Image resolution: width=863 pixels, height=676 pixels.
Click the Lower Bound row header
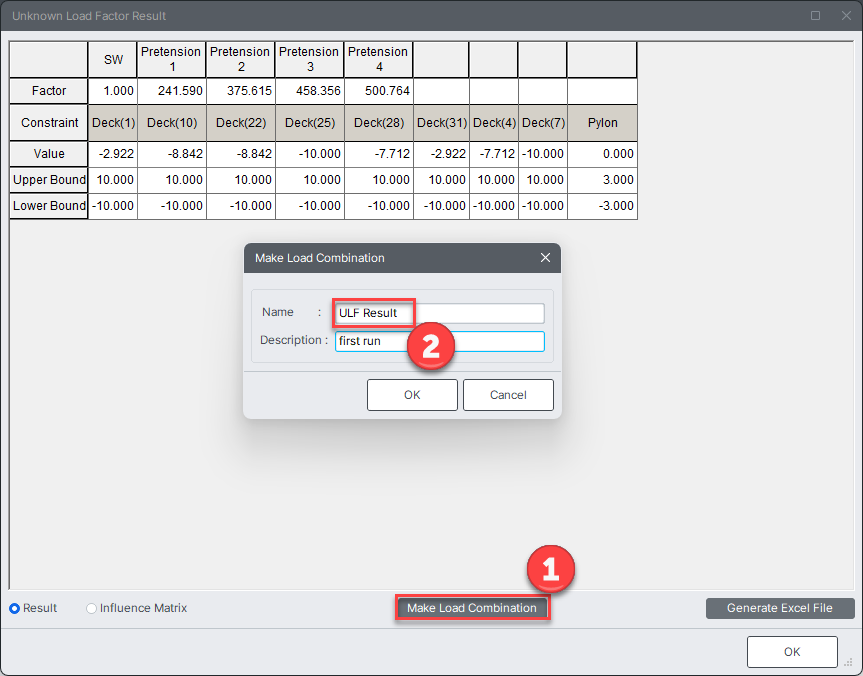tap(48, 206)
